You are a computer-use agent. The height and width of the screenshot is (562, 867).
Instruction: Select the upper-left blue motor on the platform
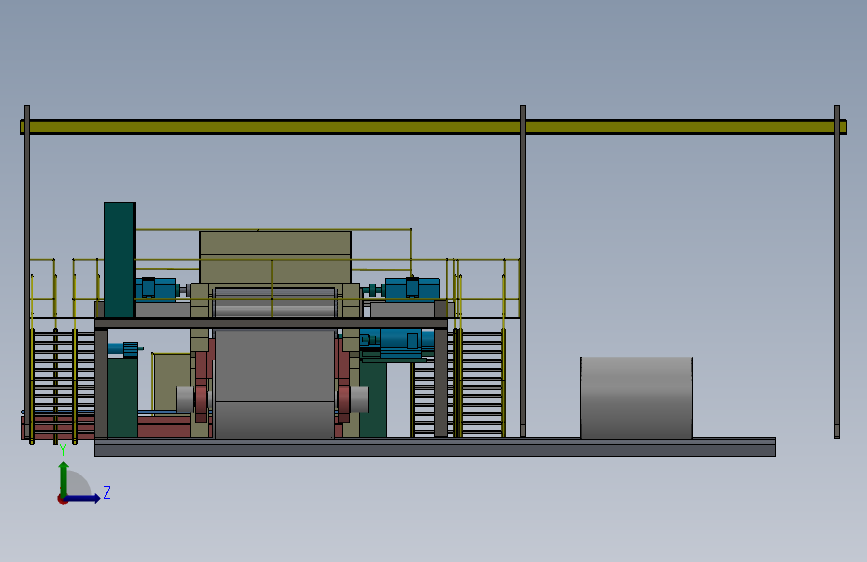click(x=156, y=288)
